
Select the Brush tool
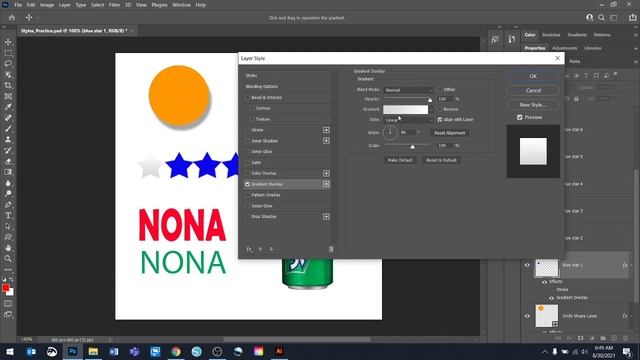8,129
